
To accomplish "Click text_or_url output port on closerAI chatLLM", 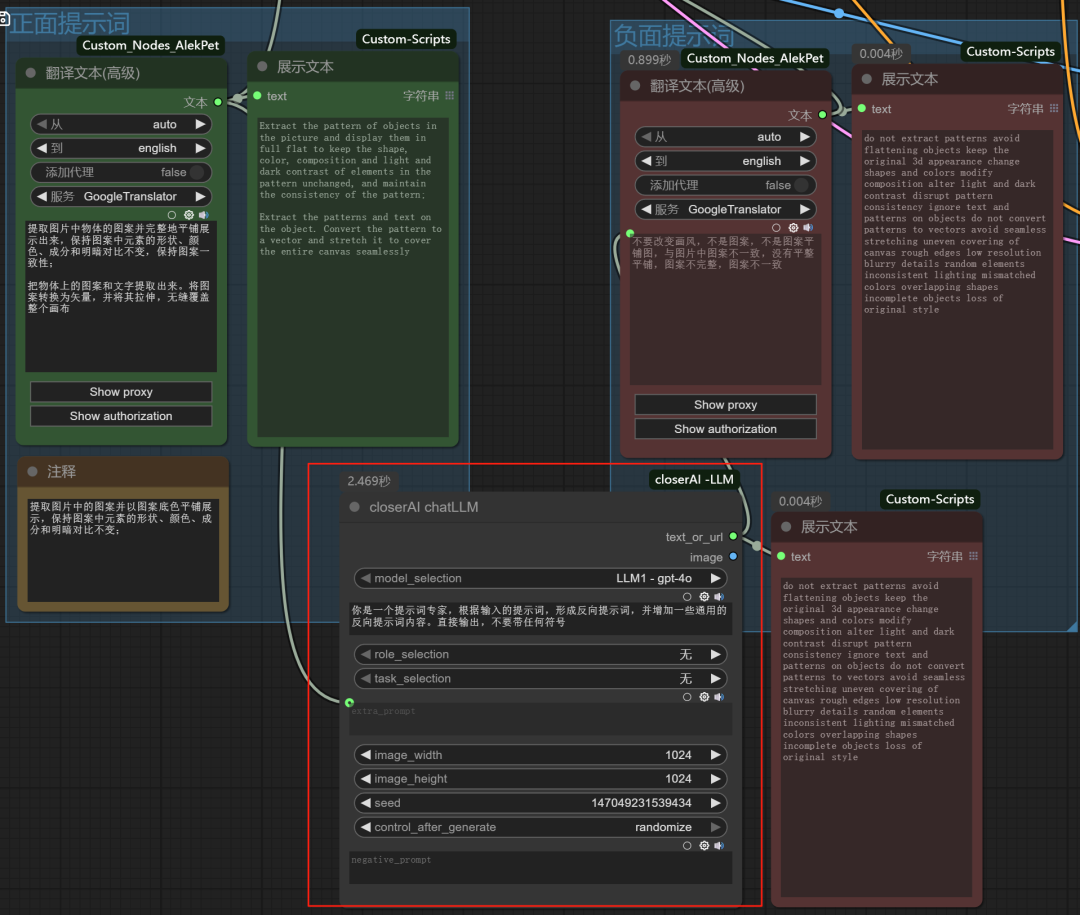I will 733,536.
